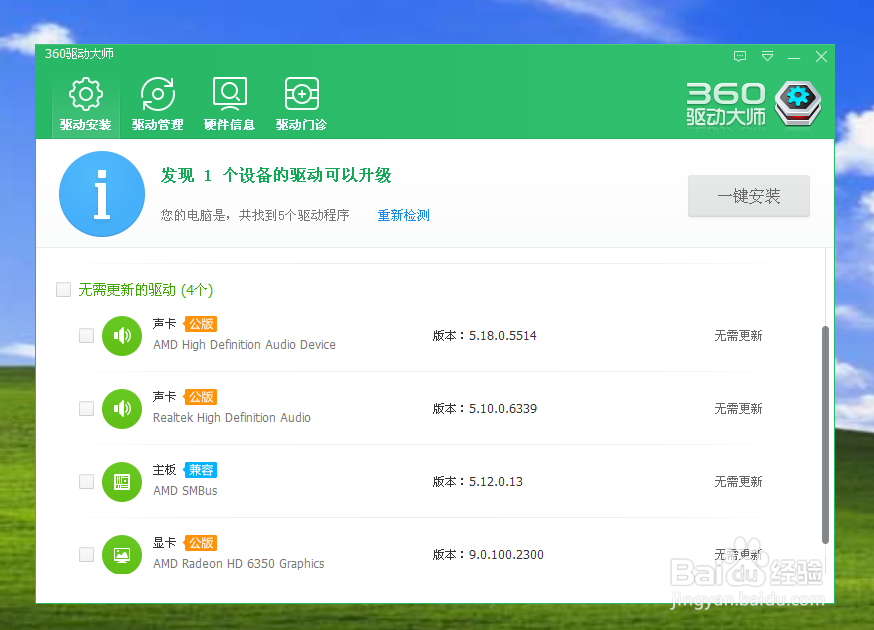Viewport: 874px width, 630px height.
Task: Select the AMD SMBus checkbox
Action: point(86,482)
